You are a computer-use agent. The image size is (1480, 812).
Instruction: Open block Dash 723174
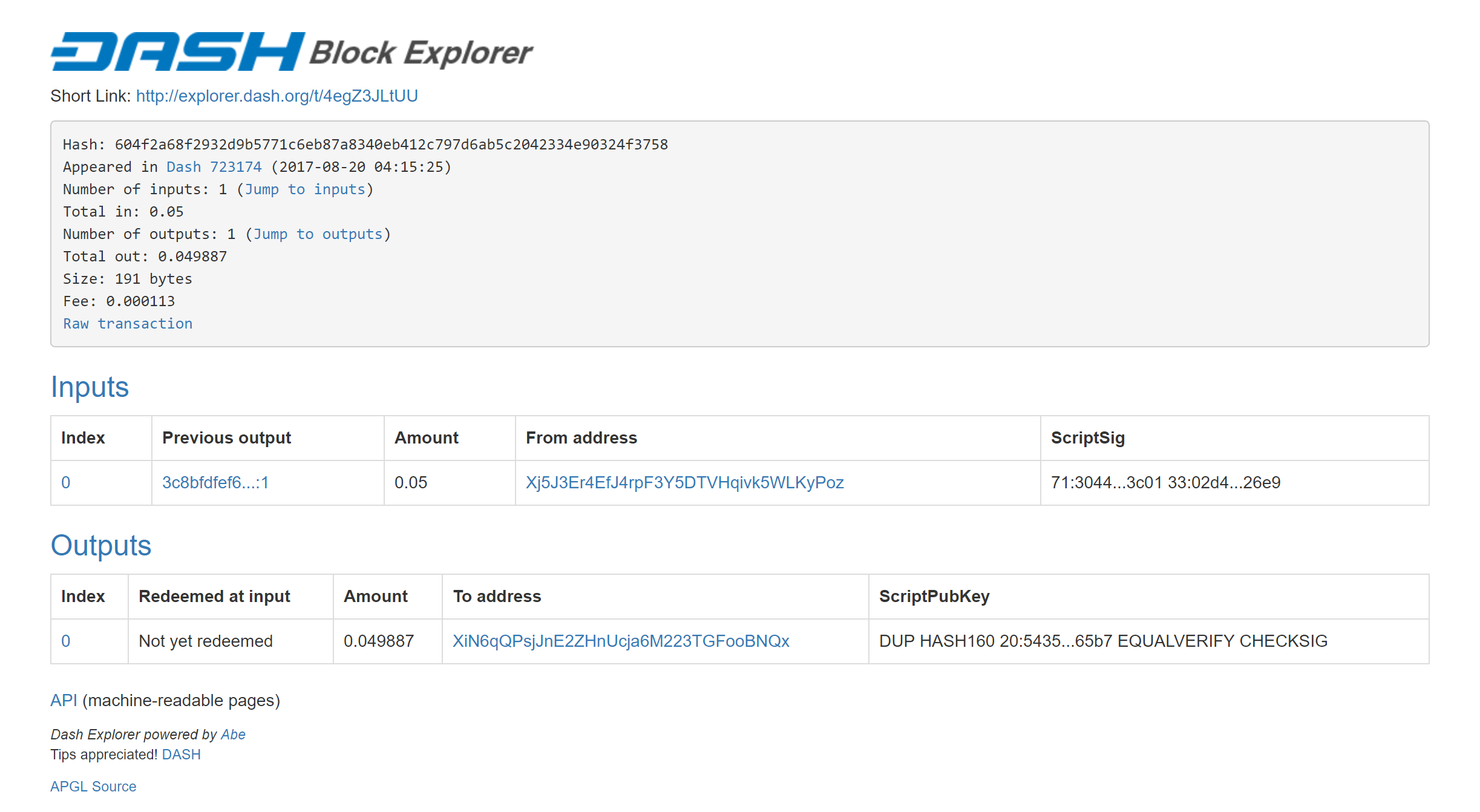[x=214, y=167]
